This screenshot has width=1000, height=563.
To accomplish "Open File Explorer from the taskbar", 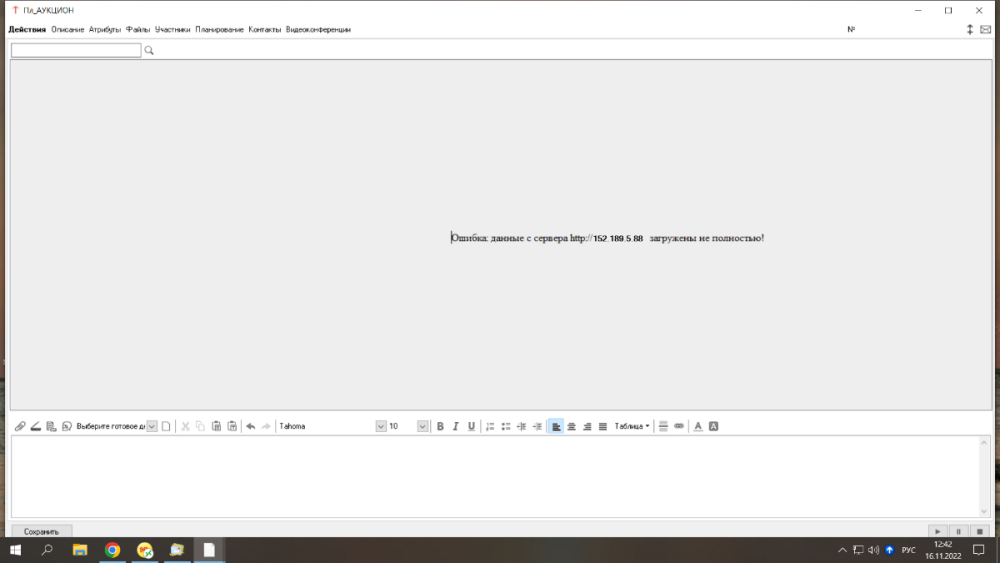I will [80, 550].
